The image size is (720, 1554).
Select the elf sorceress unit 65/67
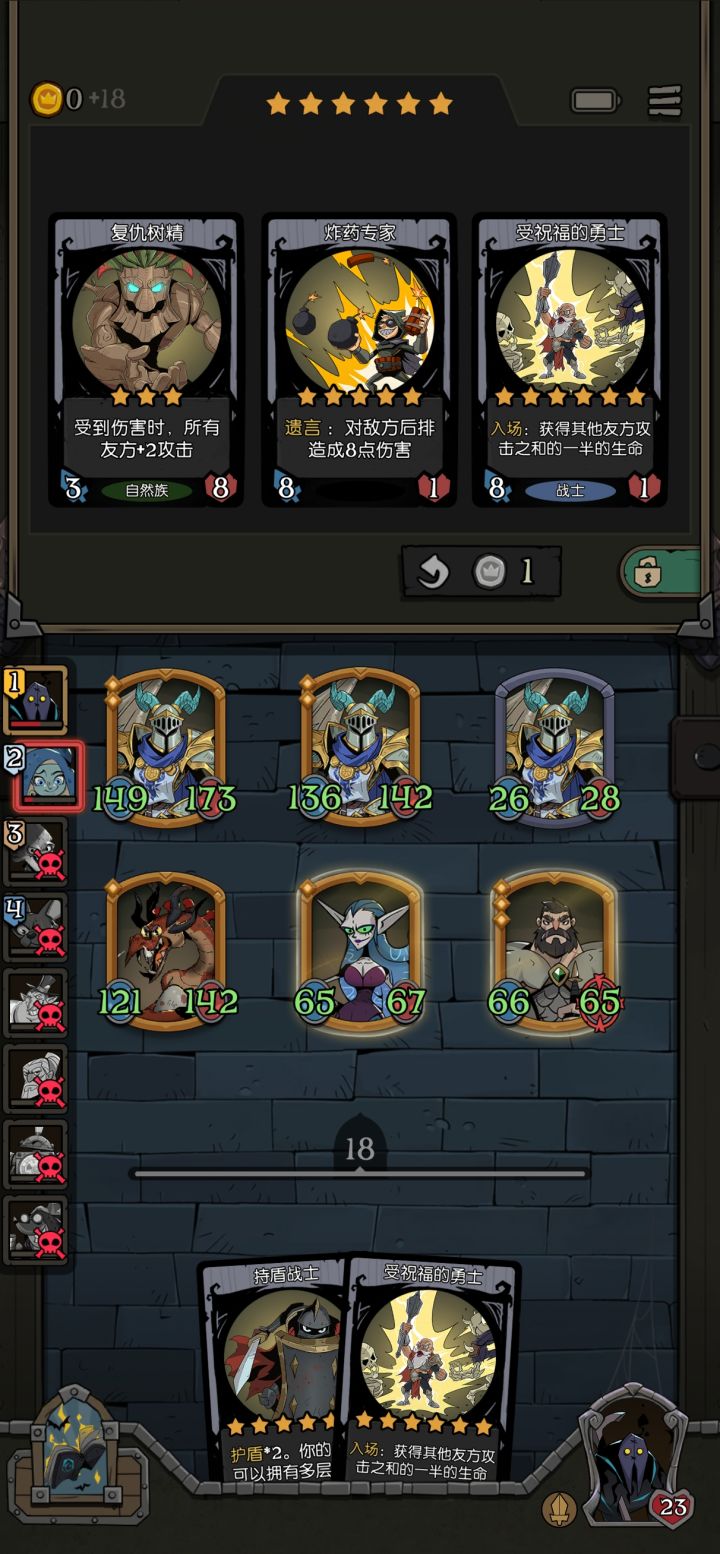[x=360, y=950]
